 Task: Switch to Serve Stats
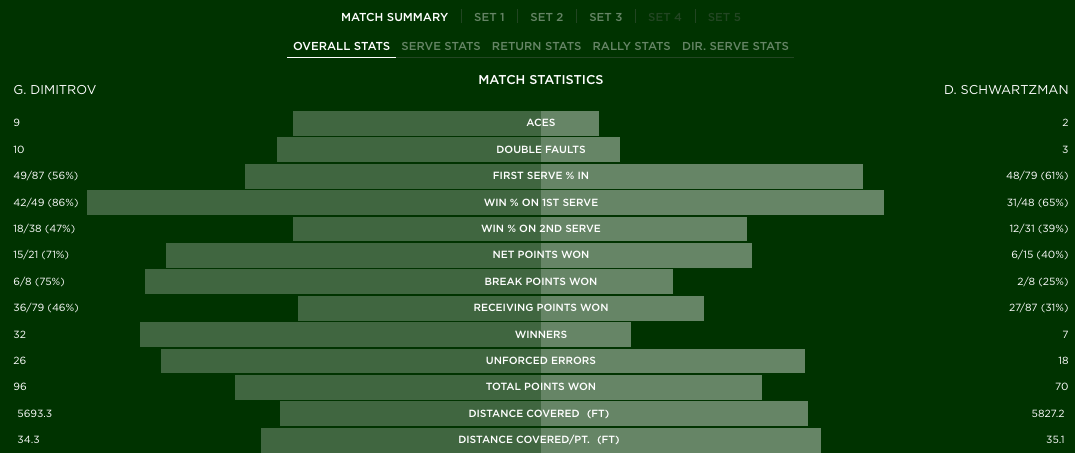[441, 46]
